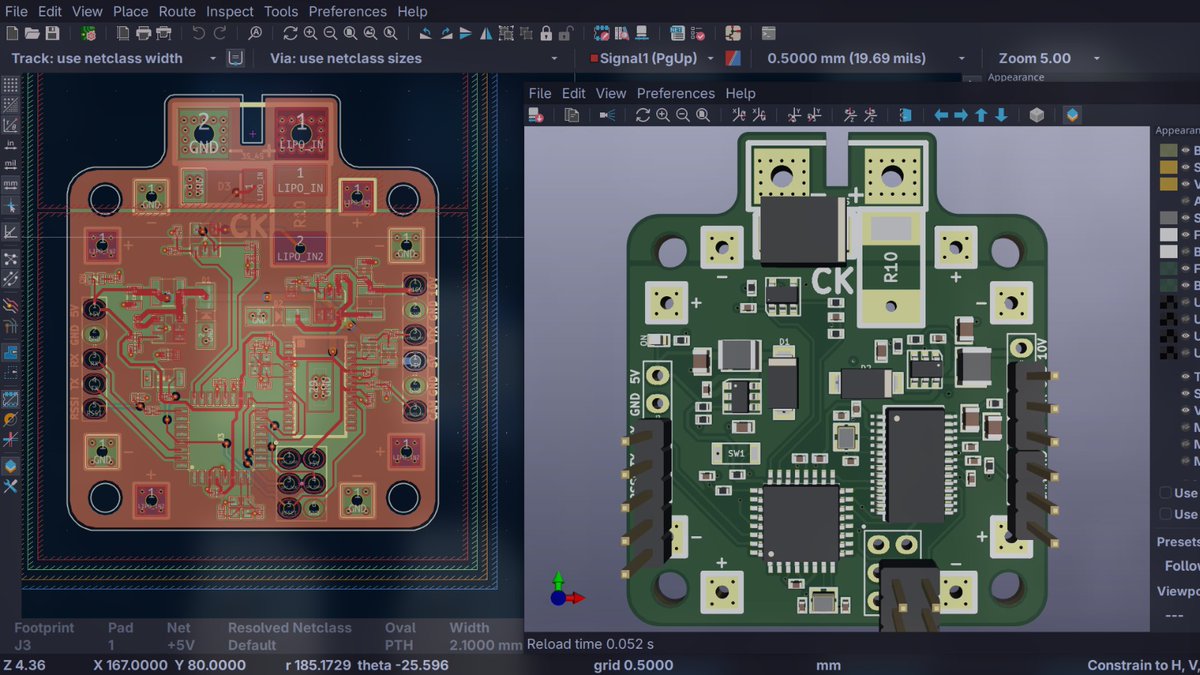This screenshot has width=1200, height=675.
Task: Zoom in on the PCB editor canvas
Action: (310, 33)
